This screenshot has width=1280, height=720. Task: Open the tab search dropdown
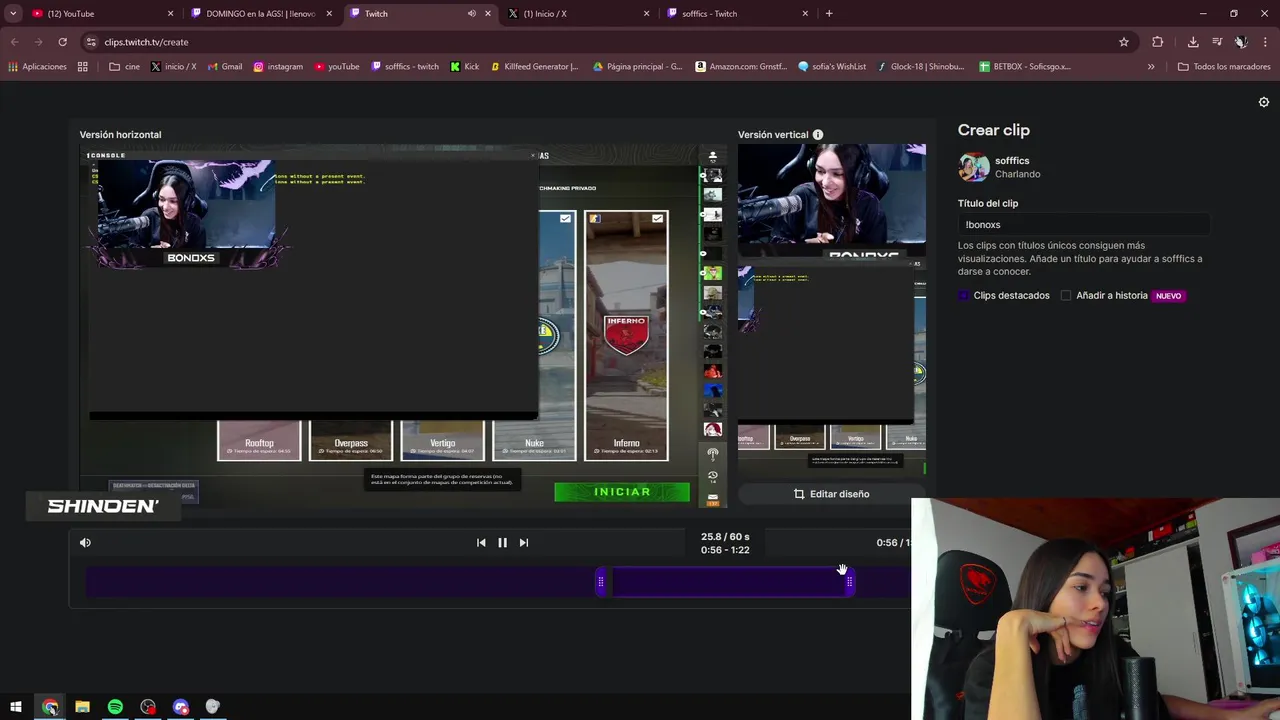[x=13, y=14]
